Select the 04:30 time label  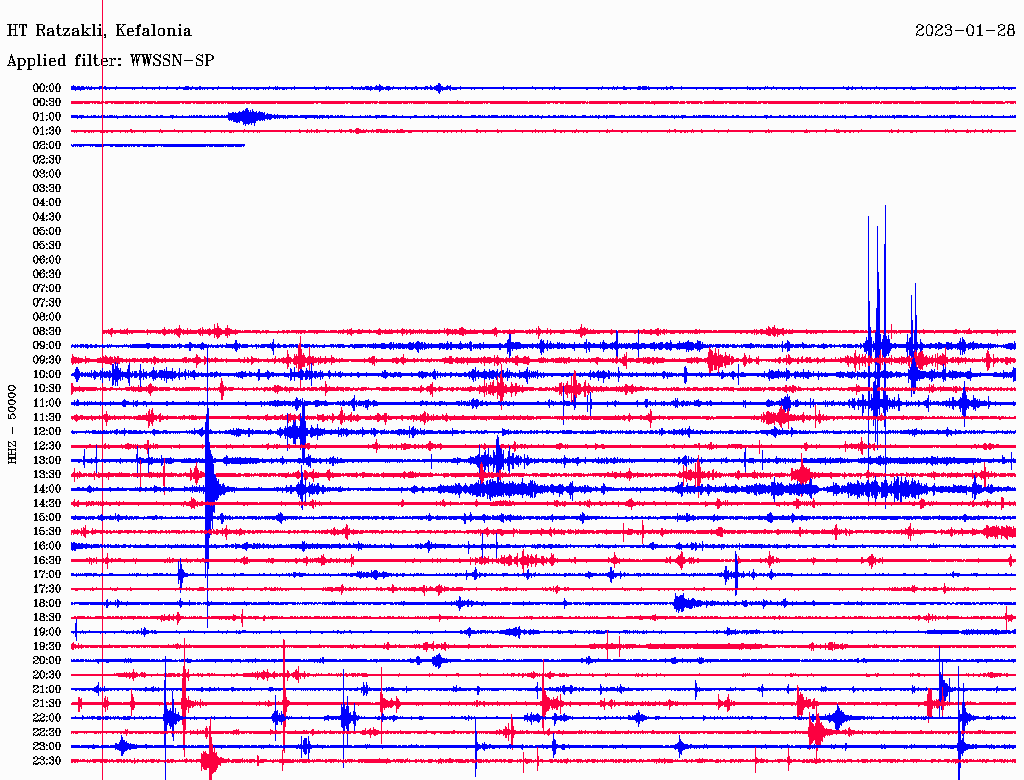(x=47, y=217)
